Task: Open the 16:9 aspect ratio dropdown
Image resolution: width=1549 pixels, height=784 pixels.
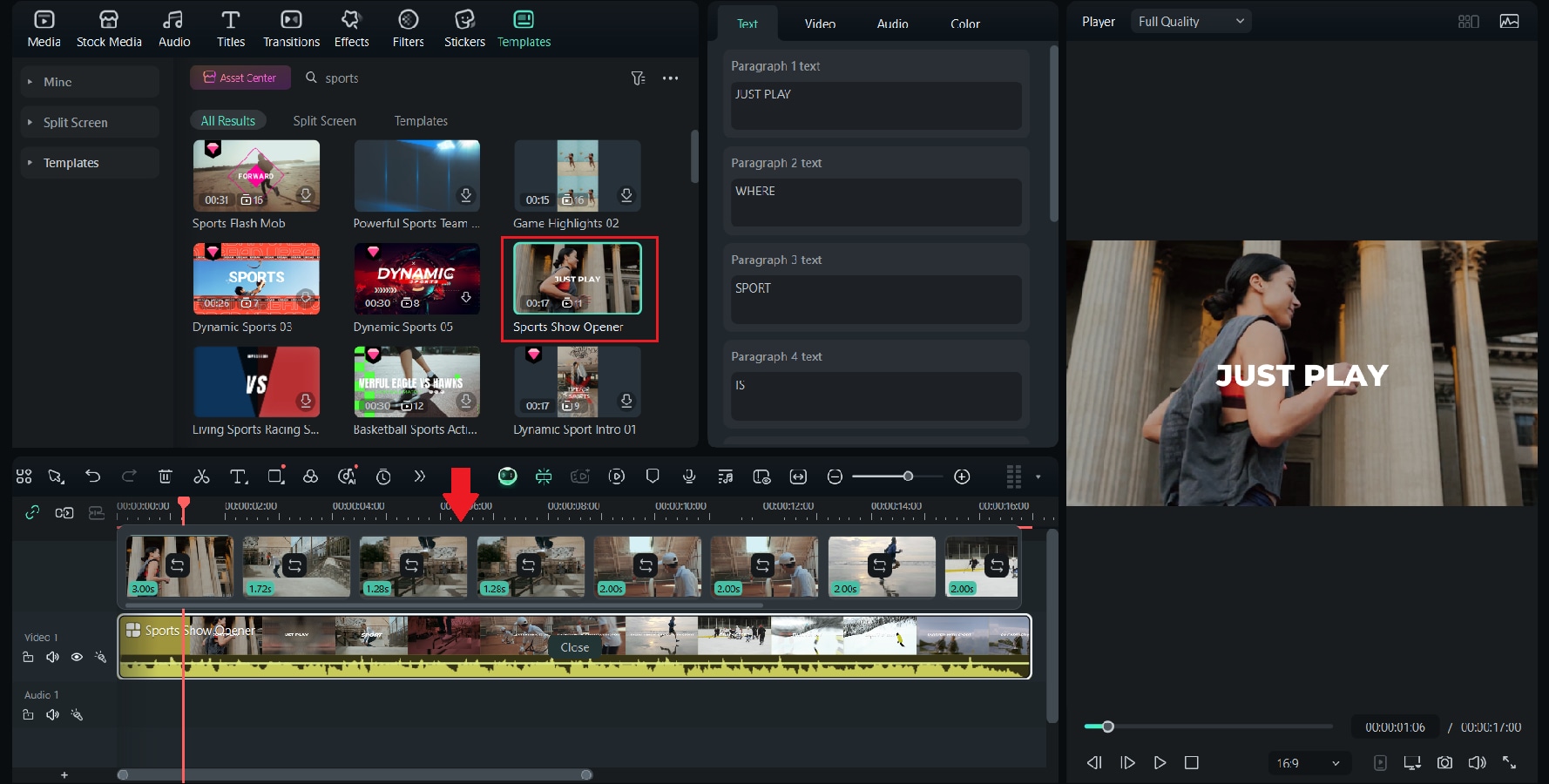Action: [1308, 763]
